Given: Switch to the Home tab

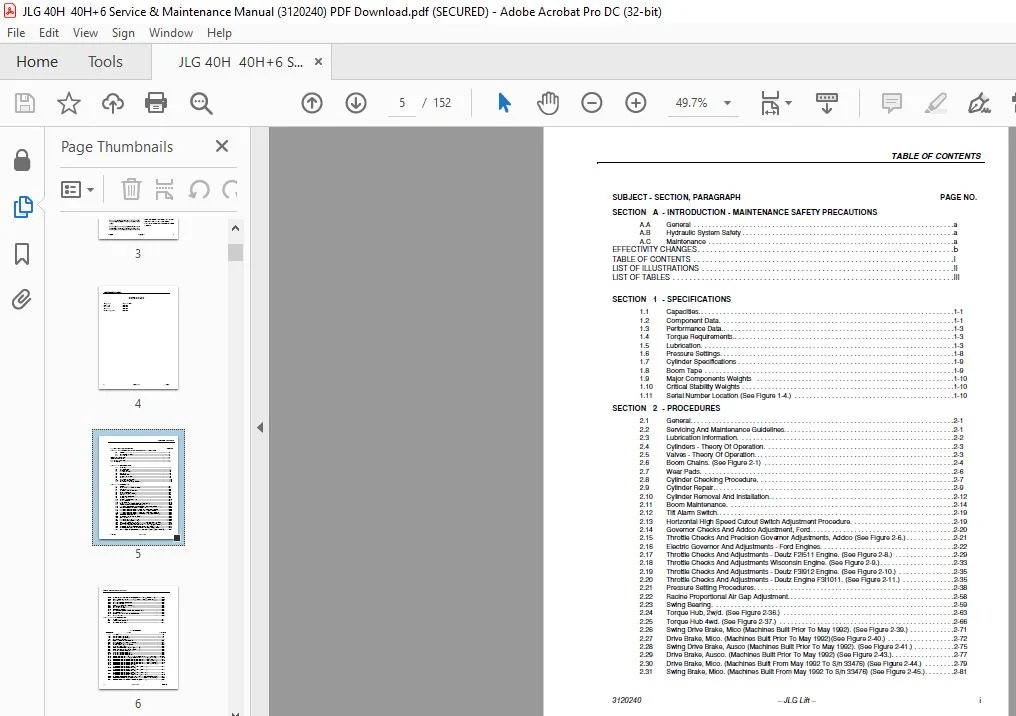Looking at the screenshot, I should click(x=37, y=62).
